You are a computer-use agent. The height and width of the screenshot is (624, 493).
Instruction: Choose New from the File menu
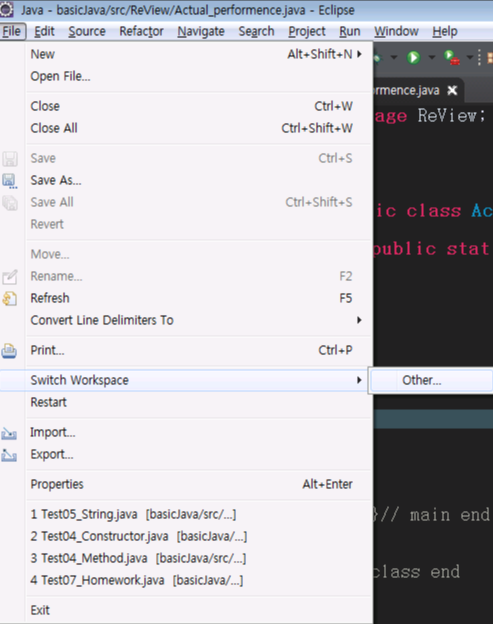pyautogui.click(x=186, y=54)
